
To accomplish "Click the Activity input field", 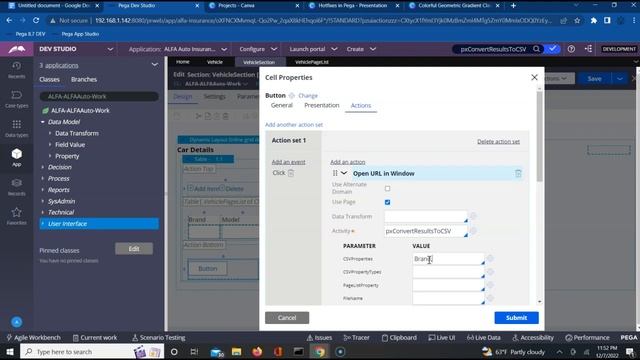I will click(426, 231).
